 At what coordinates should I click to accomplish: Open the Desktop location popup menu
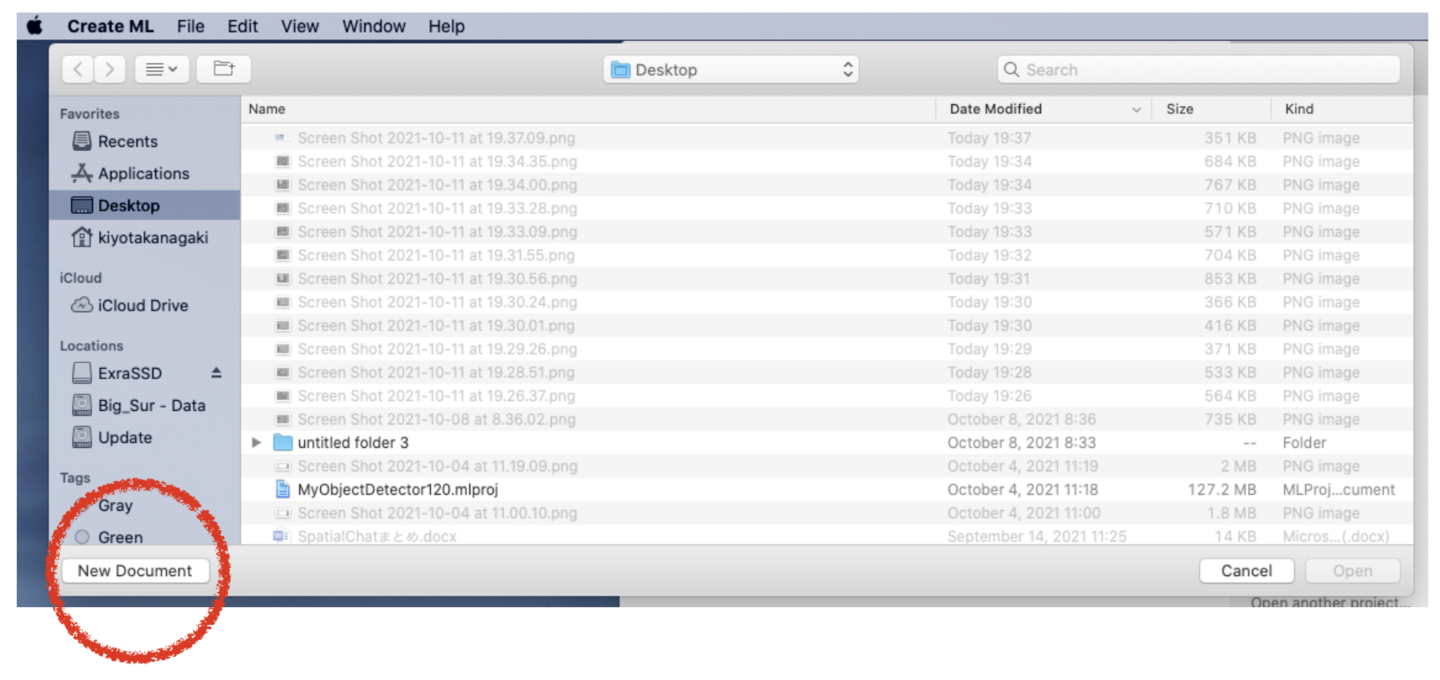coord(732,69)
